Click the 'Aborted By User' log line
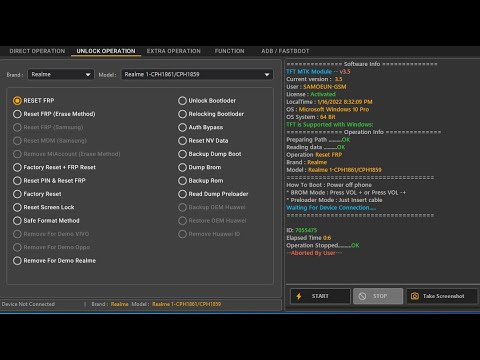Viewport: 480px width, 360px height. point(314,253)
